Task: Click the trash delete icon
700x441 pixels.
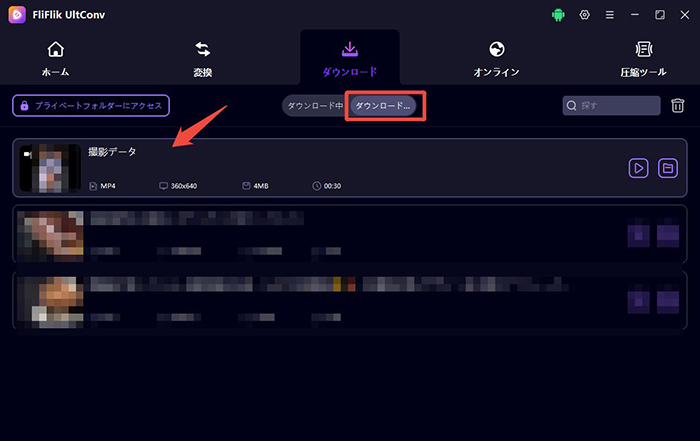Action: click(677, 106)
